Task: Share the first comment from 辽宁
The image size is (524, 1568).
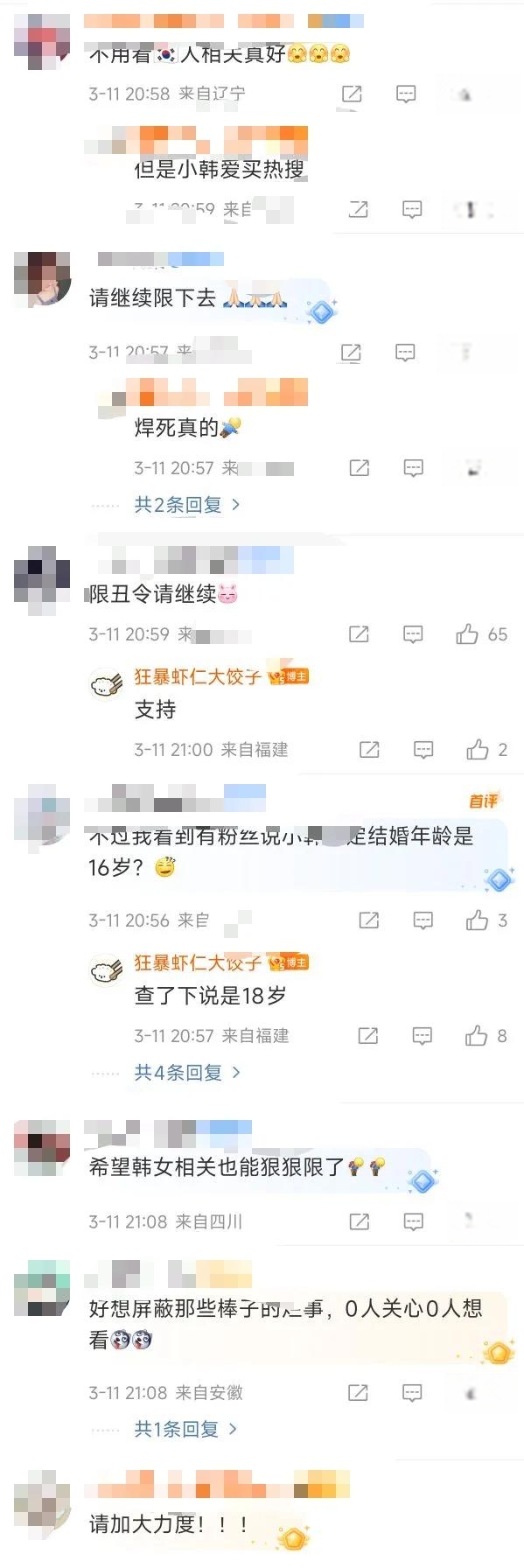Action: 352,94
